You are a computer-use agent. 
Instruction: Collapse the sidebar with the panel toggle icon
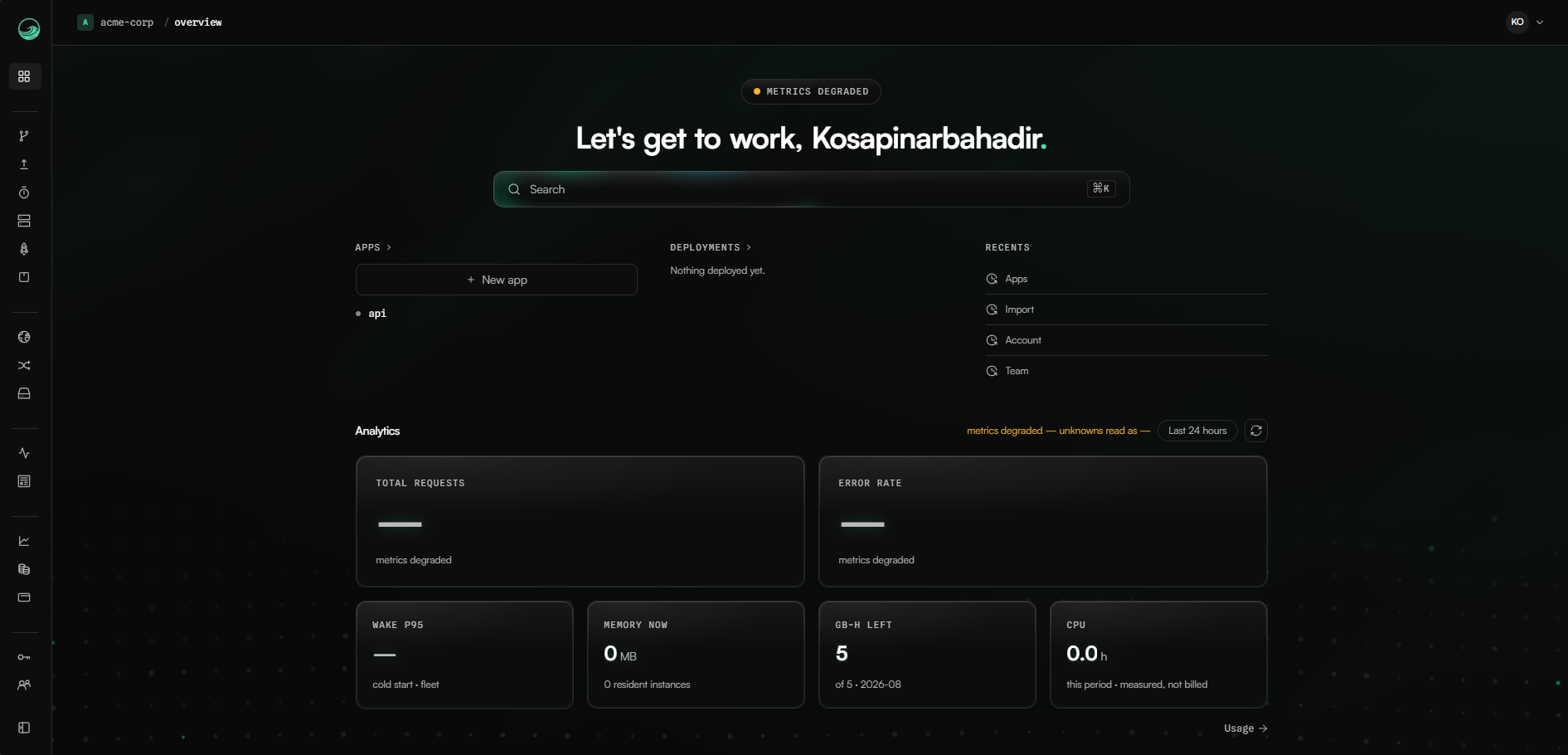[x=24, y=728]
